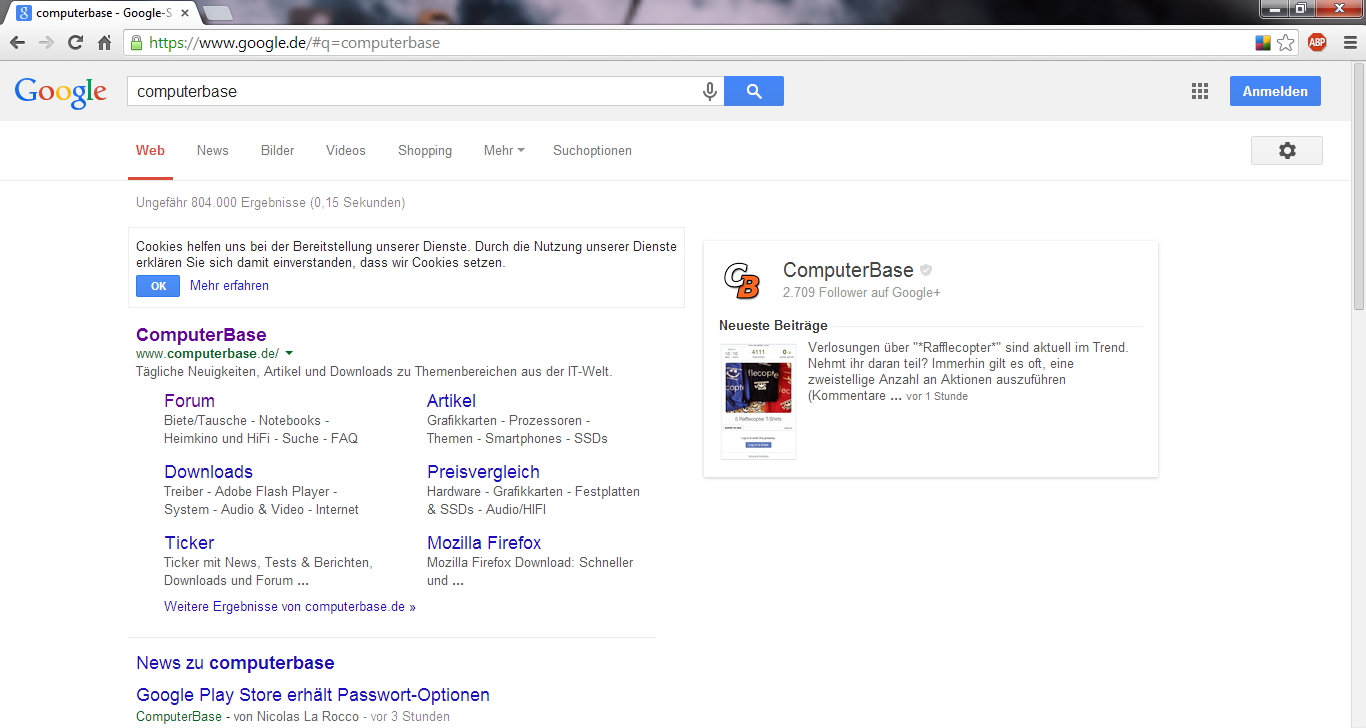Open the Mehr erfahren link
The image size is (1366, 728).
coord(229,286)
